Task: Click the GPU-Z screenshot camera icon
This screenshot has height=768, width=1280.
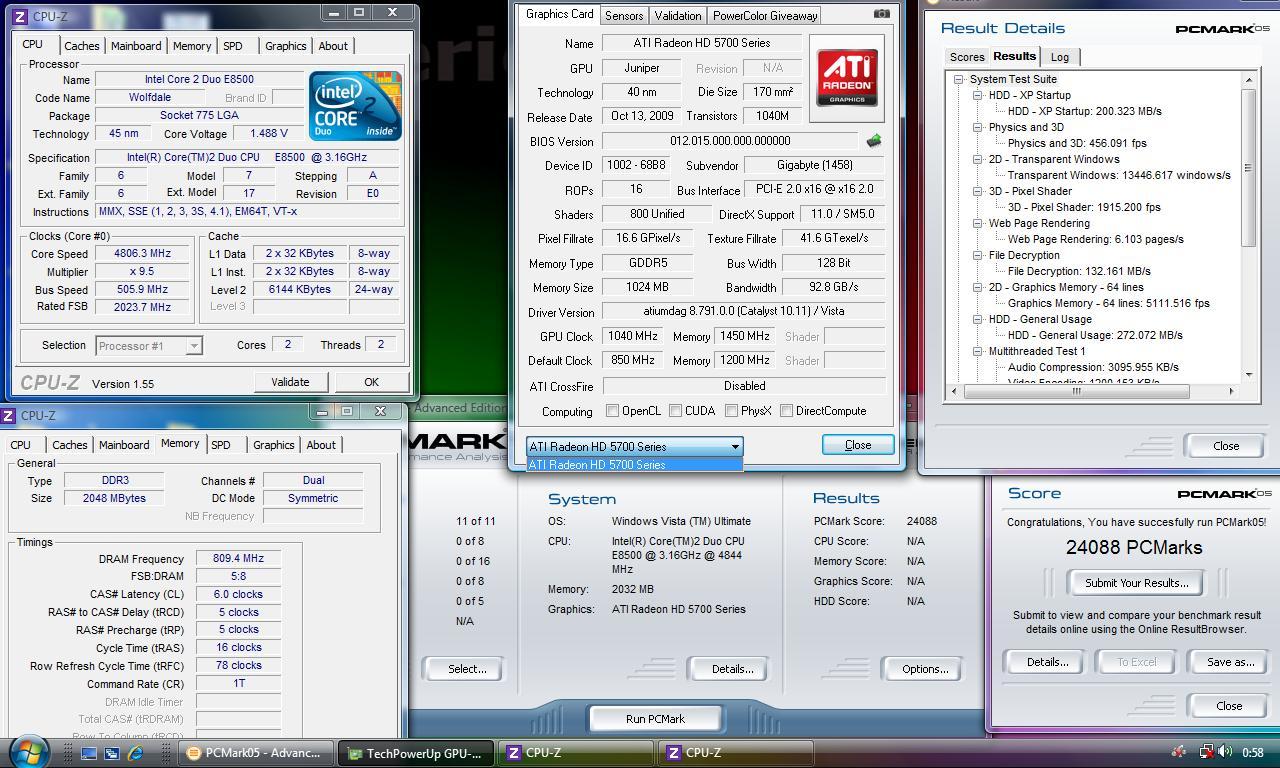Action: tap(881, 14)
